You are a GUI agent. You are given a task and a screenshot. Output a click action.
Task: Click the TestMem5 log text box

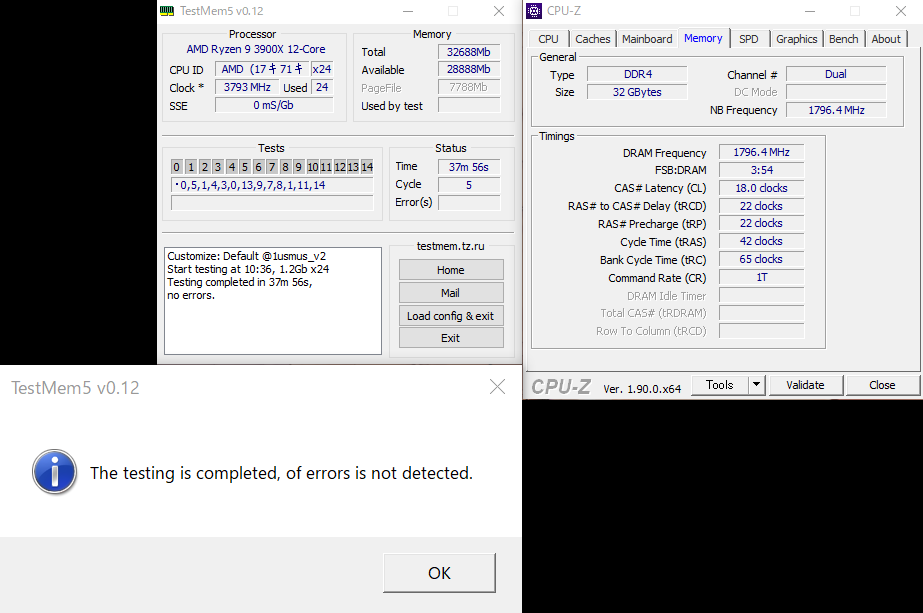(x=273, y=301)
